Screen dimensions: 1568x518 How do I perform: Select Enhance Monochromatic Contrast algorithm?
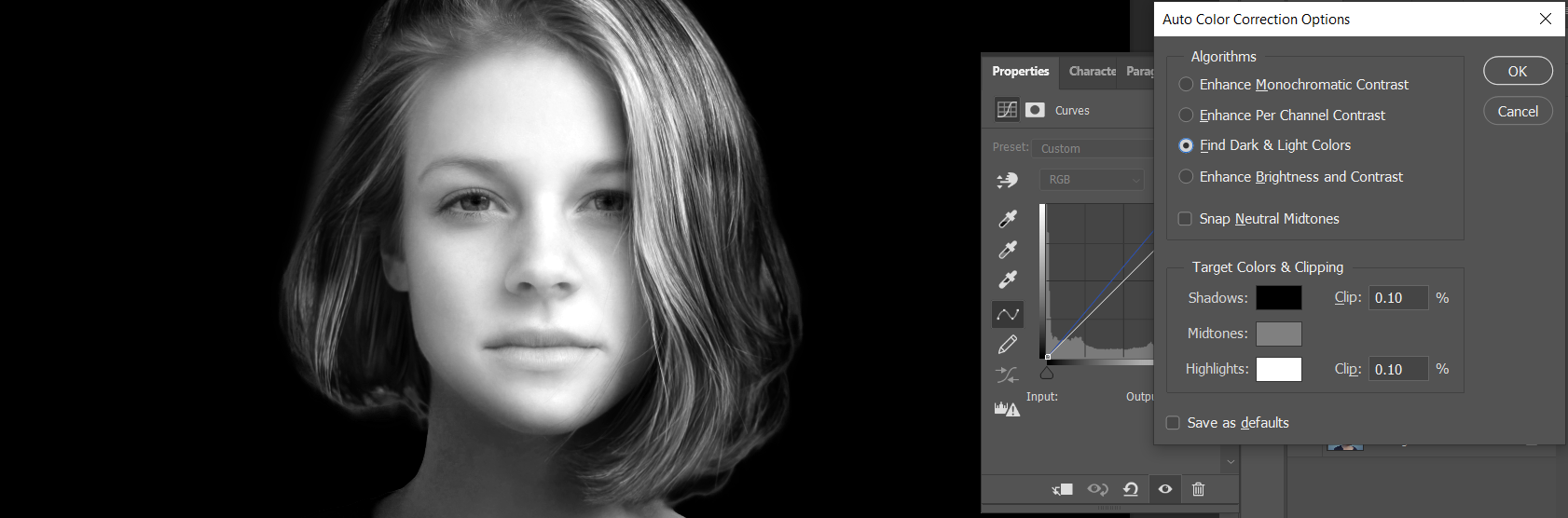coord(1186,85)
